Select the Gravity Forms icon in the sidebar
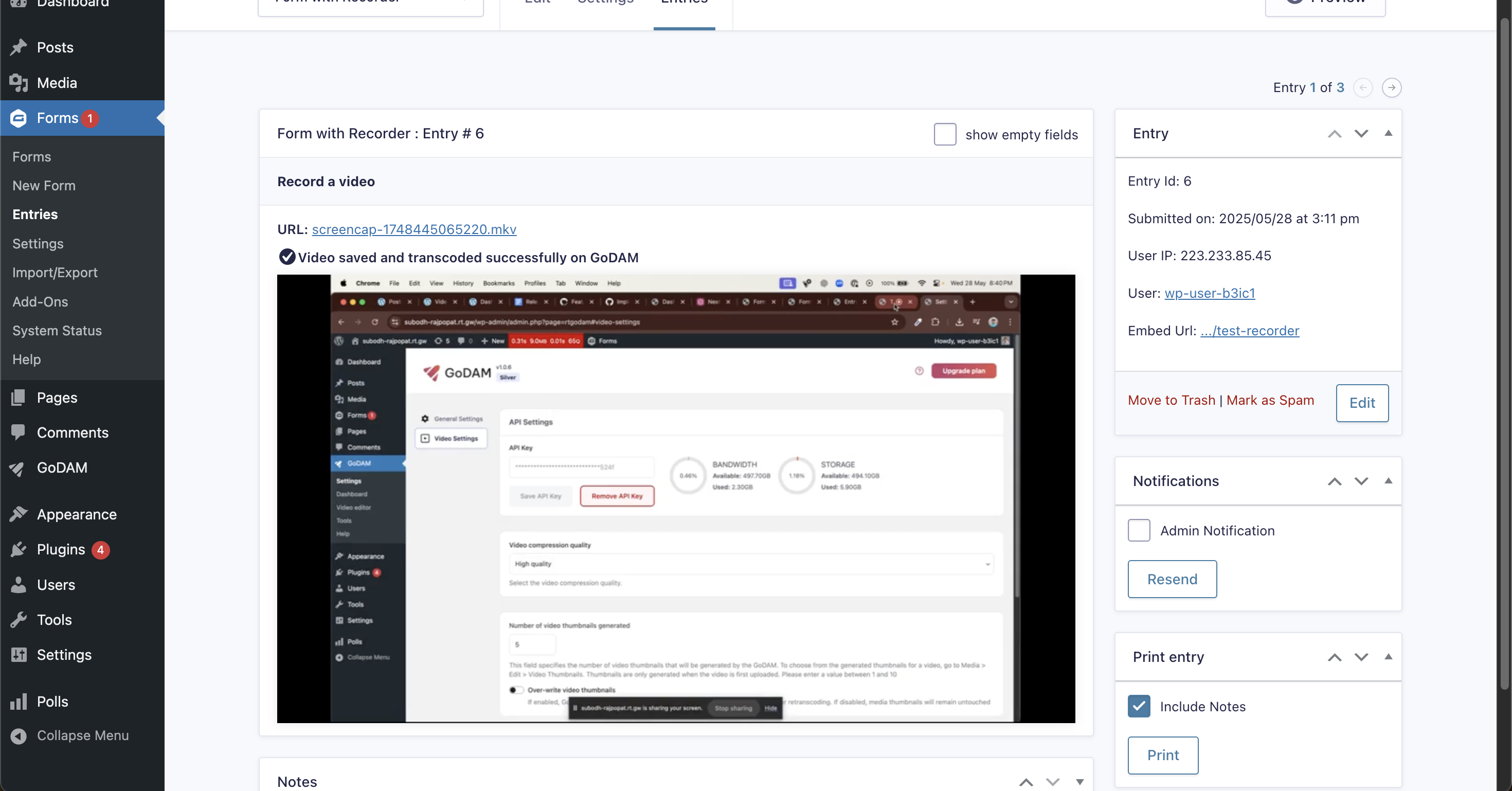This screenshot has width=1512, height=791. (x=19, y=118)
